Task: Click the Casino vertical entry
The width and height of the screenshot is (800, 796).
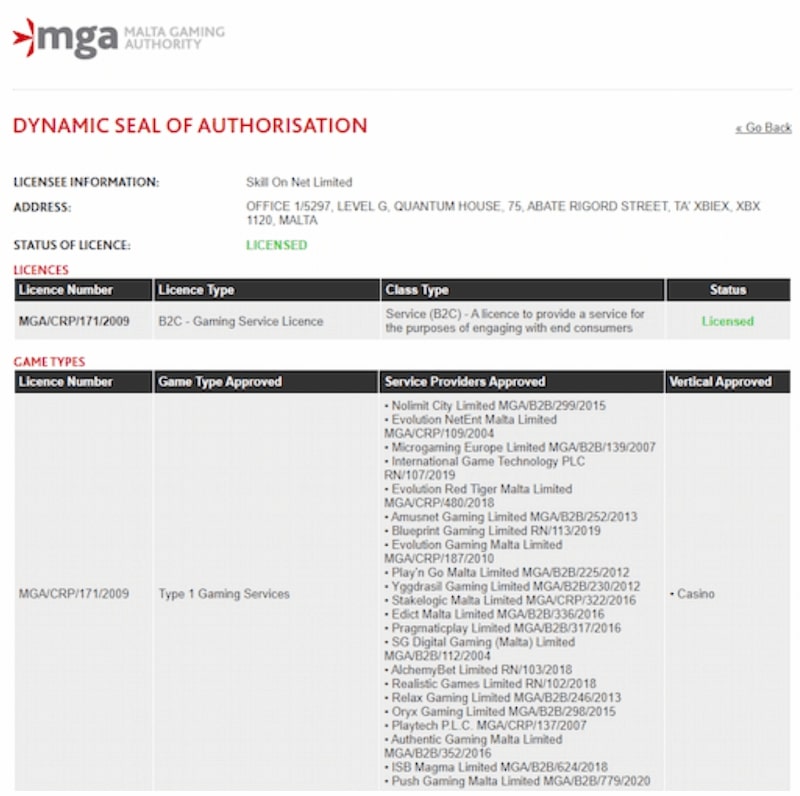Action: (692, 593)
